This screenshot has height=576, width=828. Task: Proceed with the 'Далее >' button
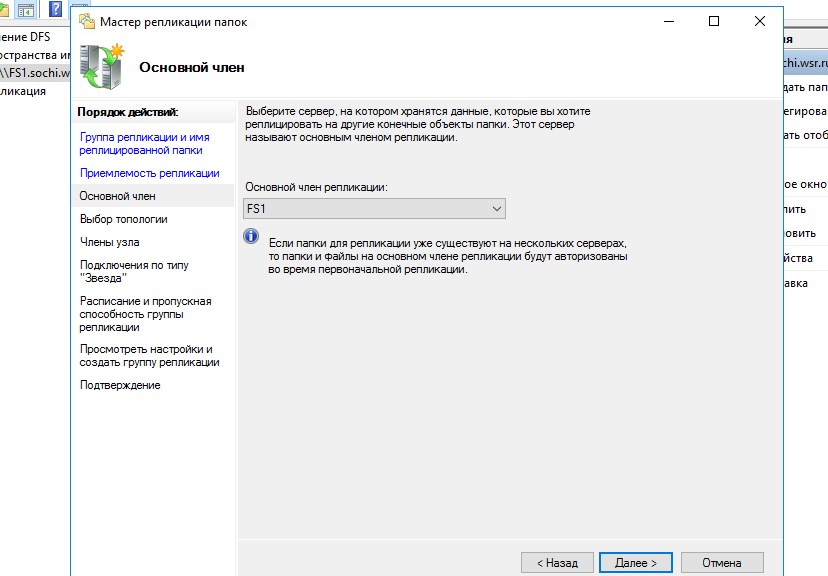point(636,563)
